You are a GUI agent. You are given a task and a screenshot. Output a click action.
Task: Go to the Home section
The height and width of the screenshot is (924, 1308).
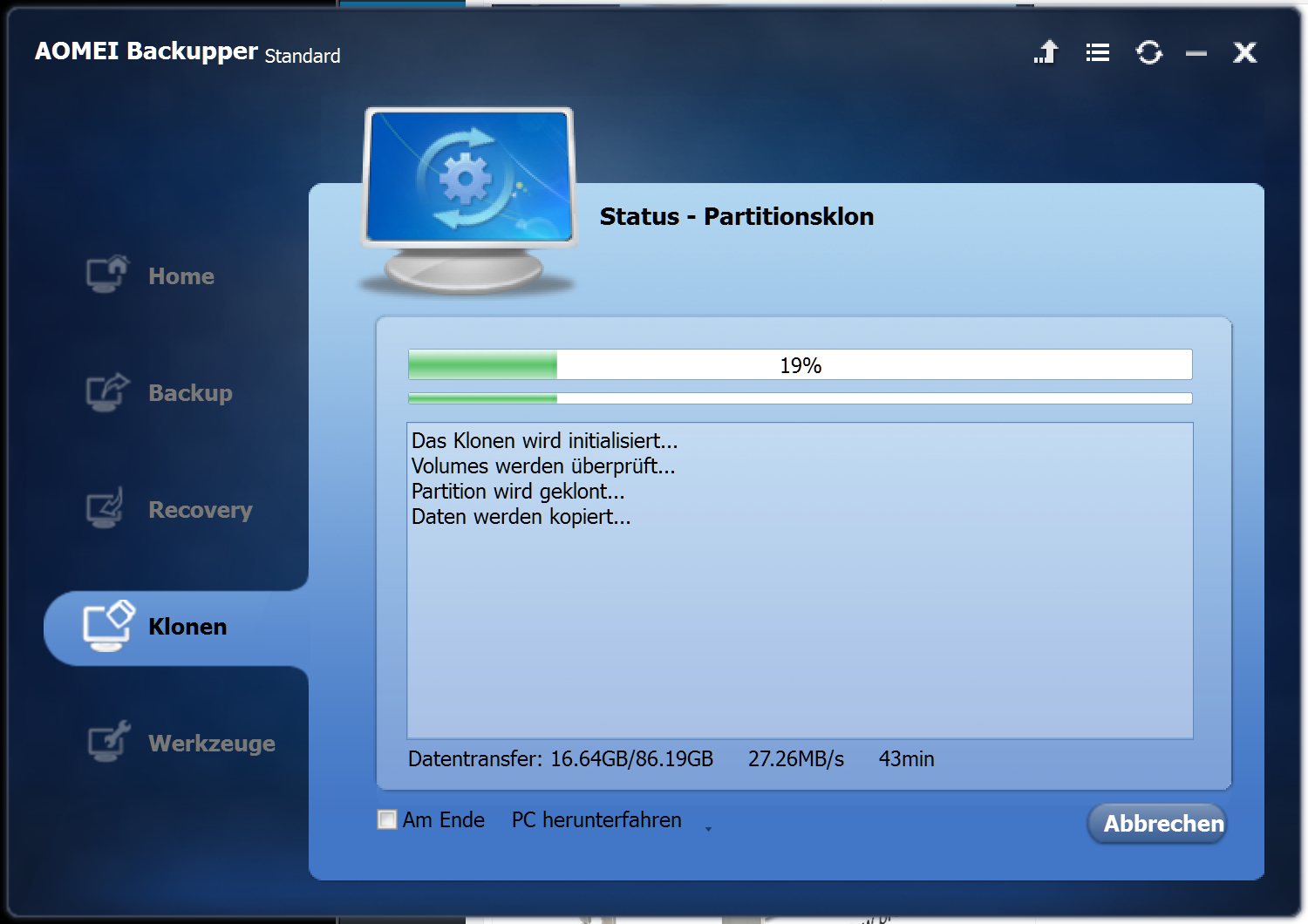[181, 276]
